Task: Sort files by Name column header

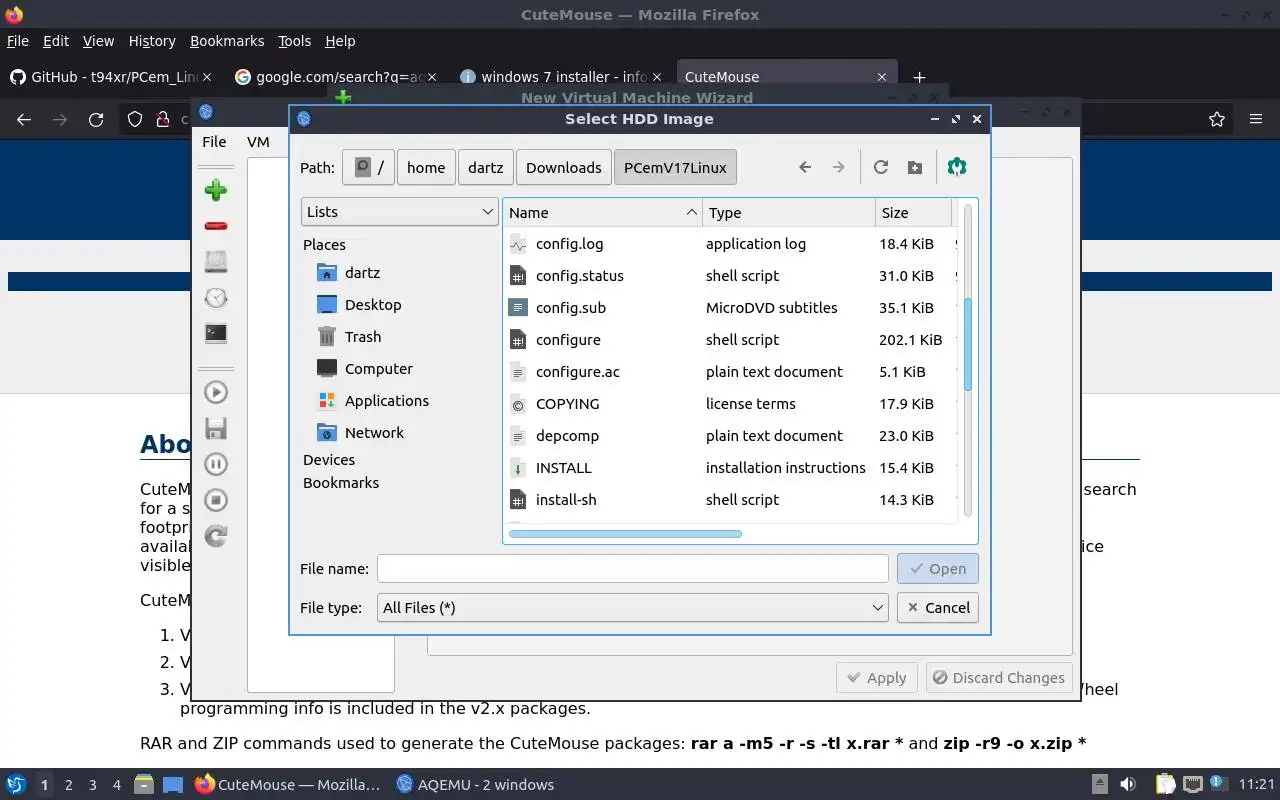Action: (x=603, y=213)
